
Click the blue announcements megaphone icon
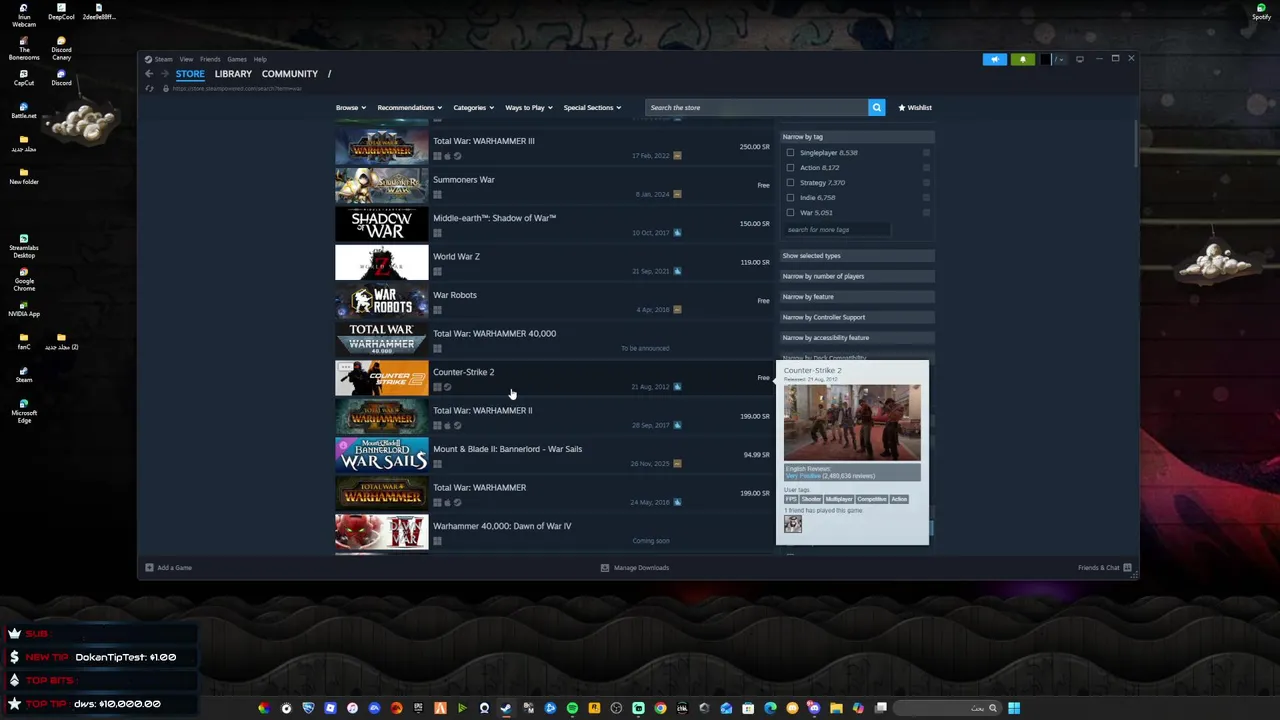click(x=994, y=59)
